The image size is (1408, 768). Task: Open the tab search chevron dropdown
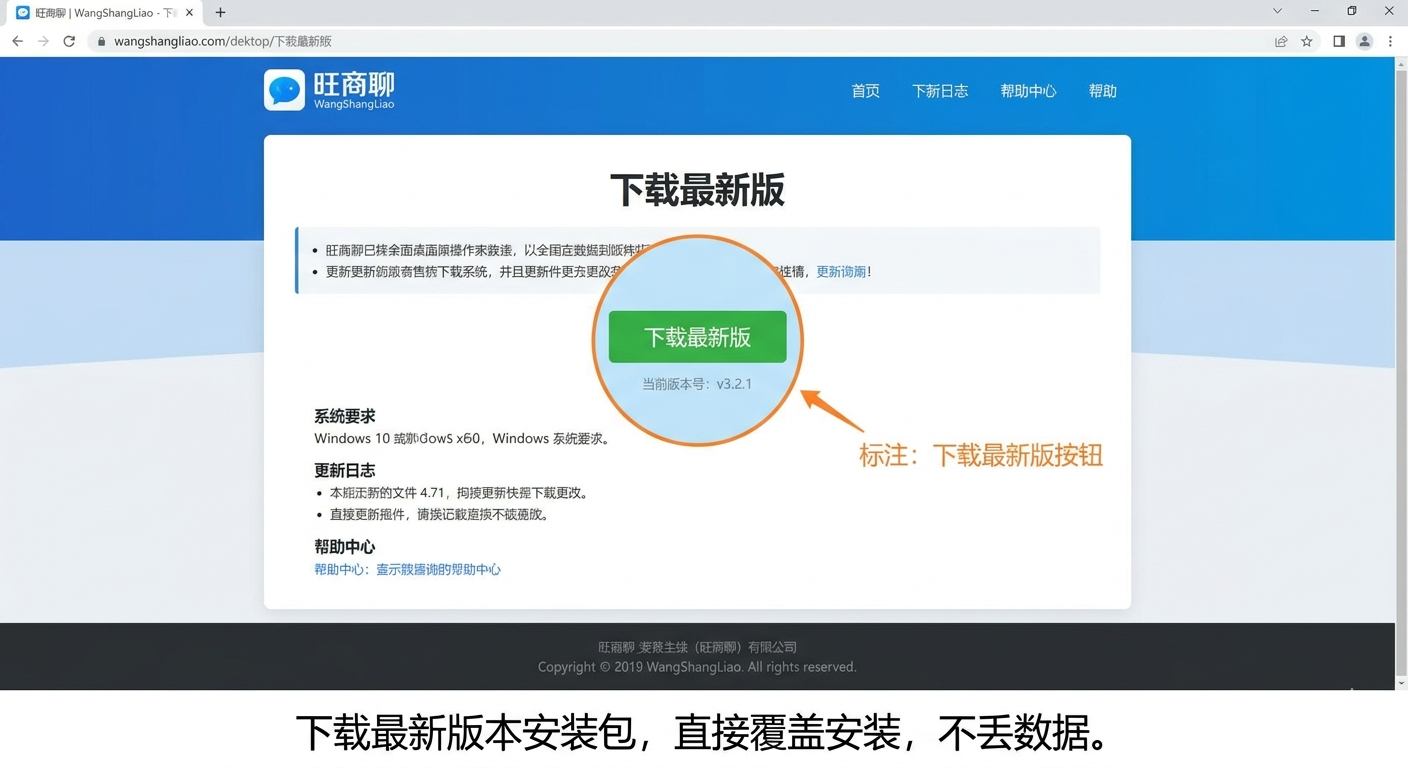tap(1278, 12)
